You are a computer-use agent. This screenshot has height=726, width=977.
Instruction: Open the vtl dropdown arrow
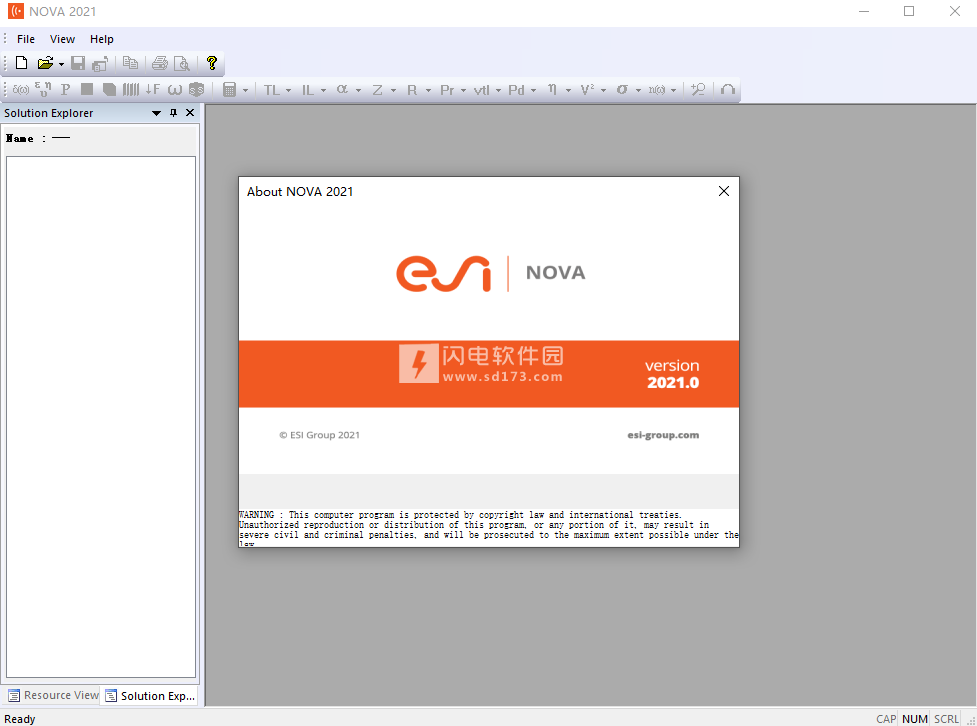pyautogui.click(x=498, y=91)
